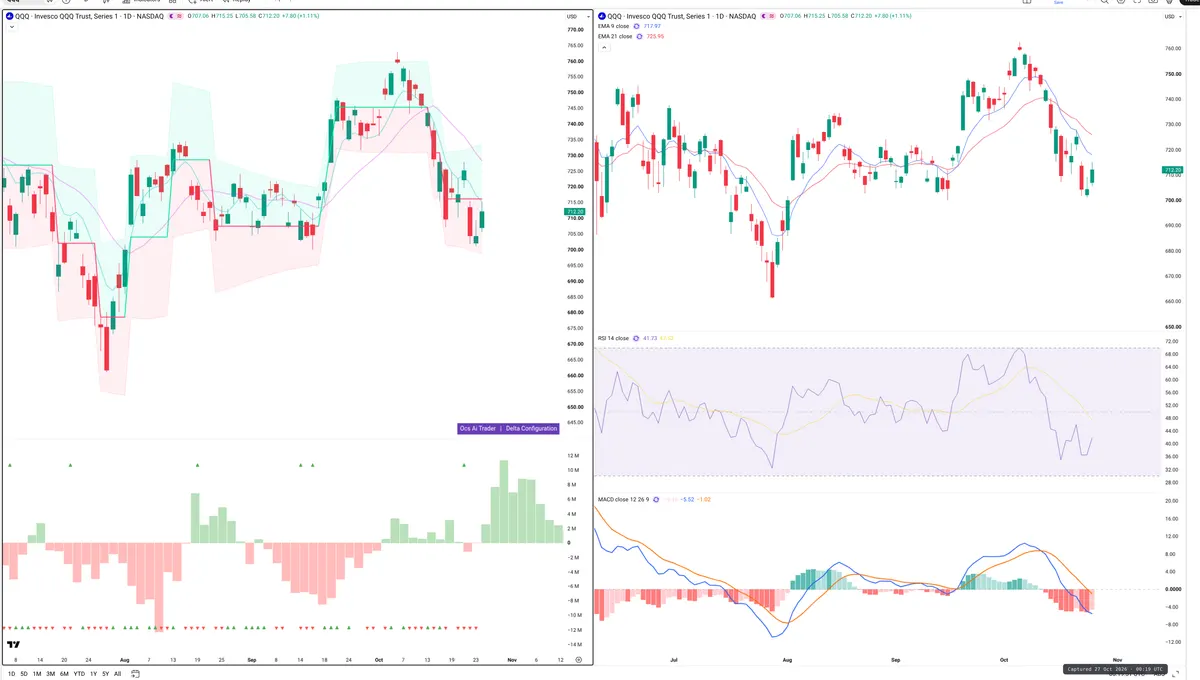
Task: Click 770.00 on left price axis
Action: [x=575, y=30]
